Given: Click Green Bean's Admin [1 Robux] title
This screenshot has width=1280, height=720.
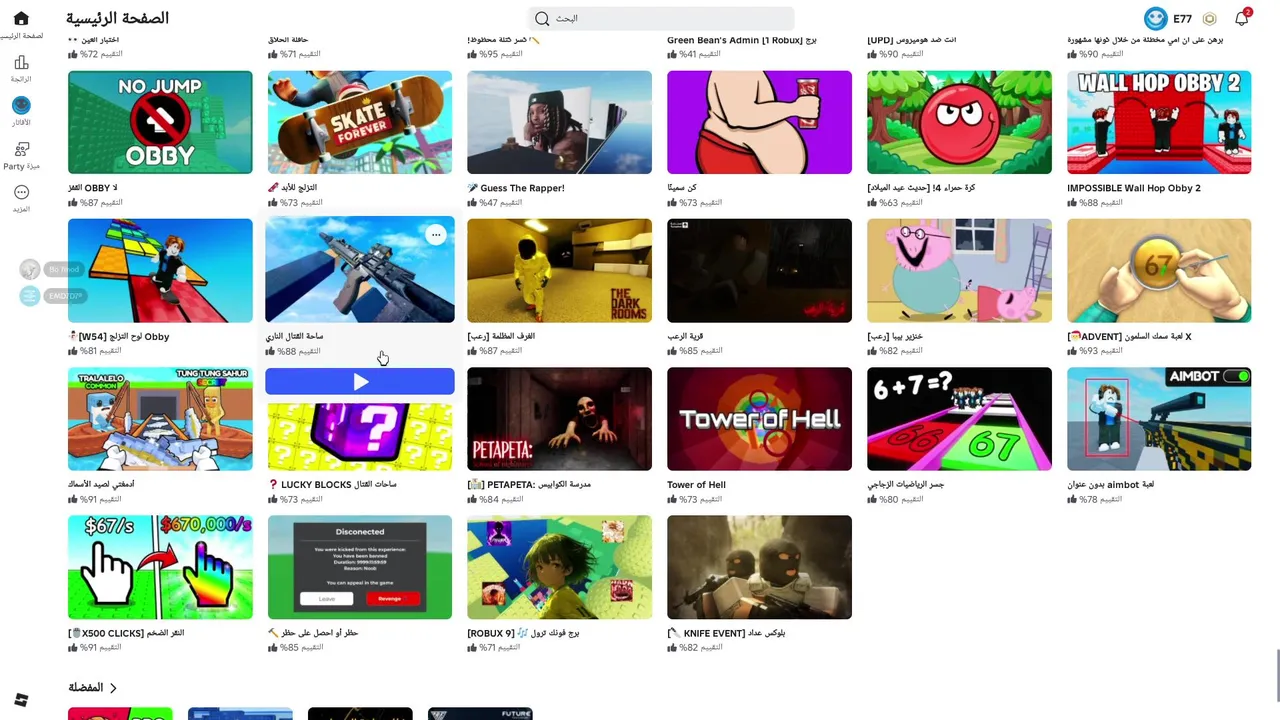Looking at the screenshot, I should click(742, 40).
